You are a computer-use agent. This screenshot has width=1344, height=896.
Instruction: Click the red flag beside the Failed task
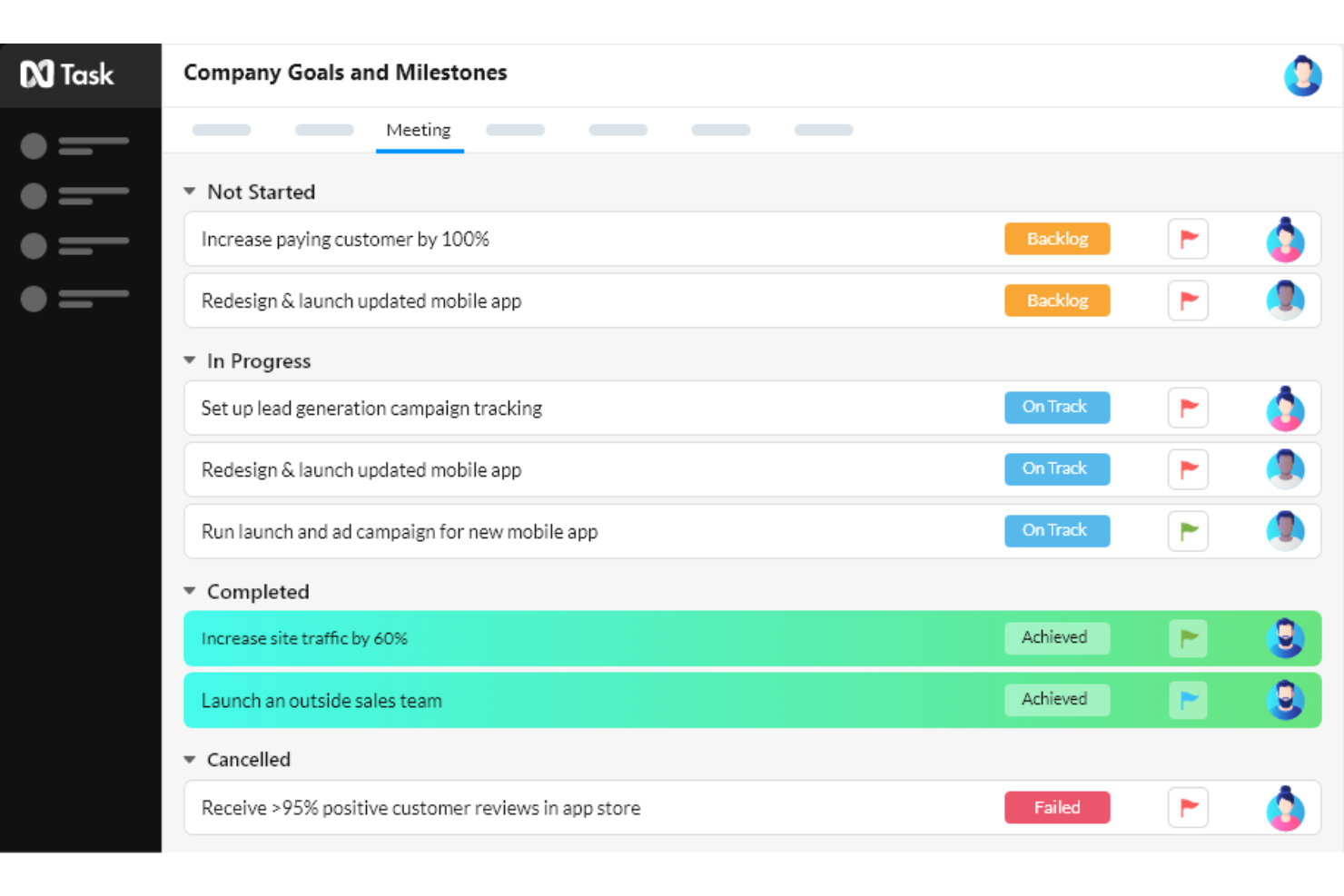(1188, 807)
